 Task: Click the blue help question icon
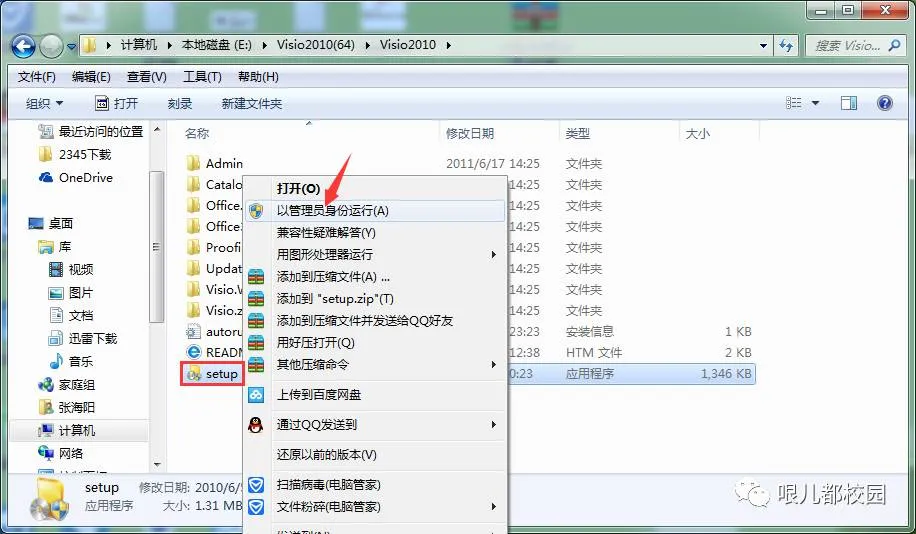885,103
